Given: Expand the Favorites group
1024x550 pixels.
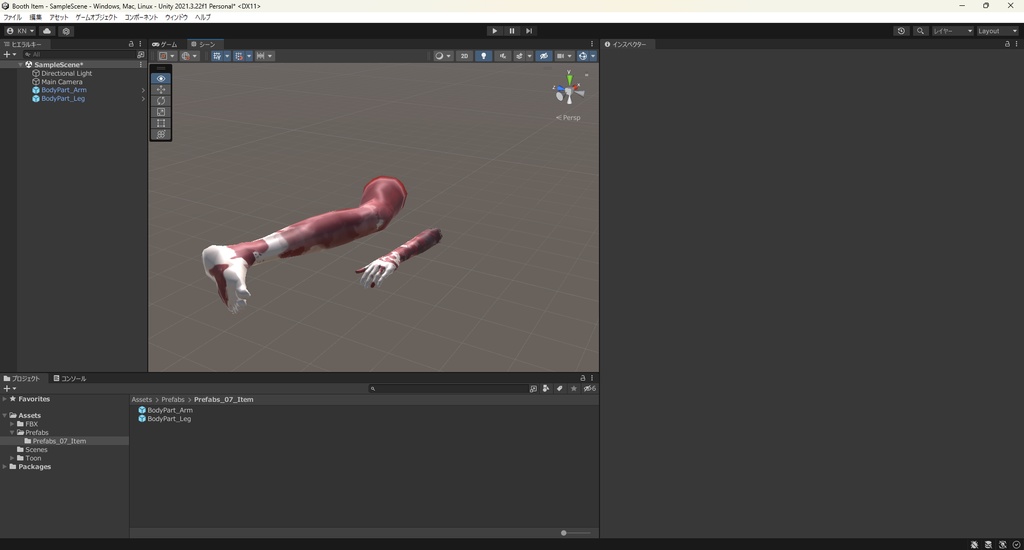Looking at the screenshot, I should coord(5,399).
